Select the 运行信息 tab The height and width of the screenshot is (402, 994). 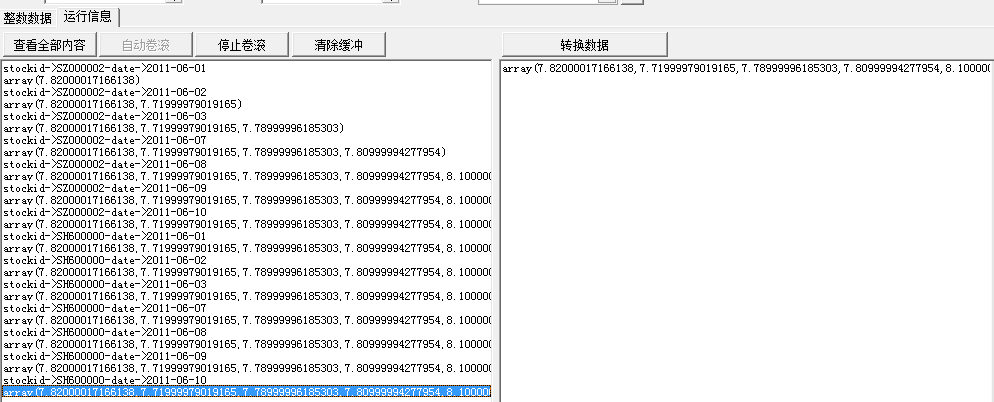pyautogui.click(x=89, y=17)
